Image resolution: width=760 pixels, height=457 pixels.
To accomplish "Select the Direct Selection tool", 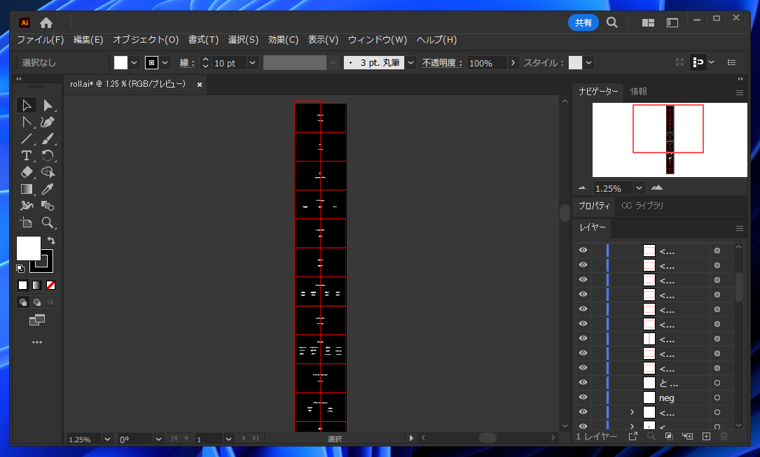I will tap(48, 105).
